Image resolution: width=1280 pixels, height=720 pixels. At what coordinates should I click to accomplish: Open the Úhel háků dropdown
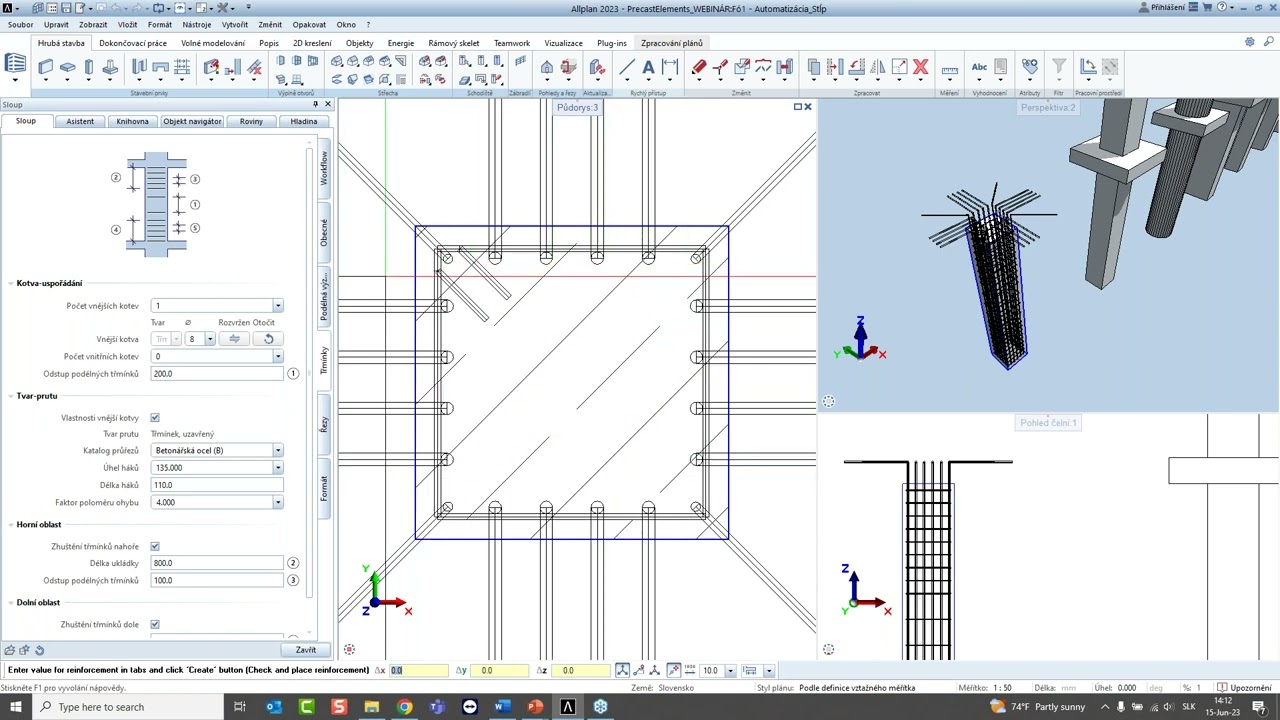click(277, 468)
